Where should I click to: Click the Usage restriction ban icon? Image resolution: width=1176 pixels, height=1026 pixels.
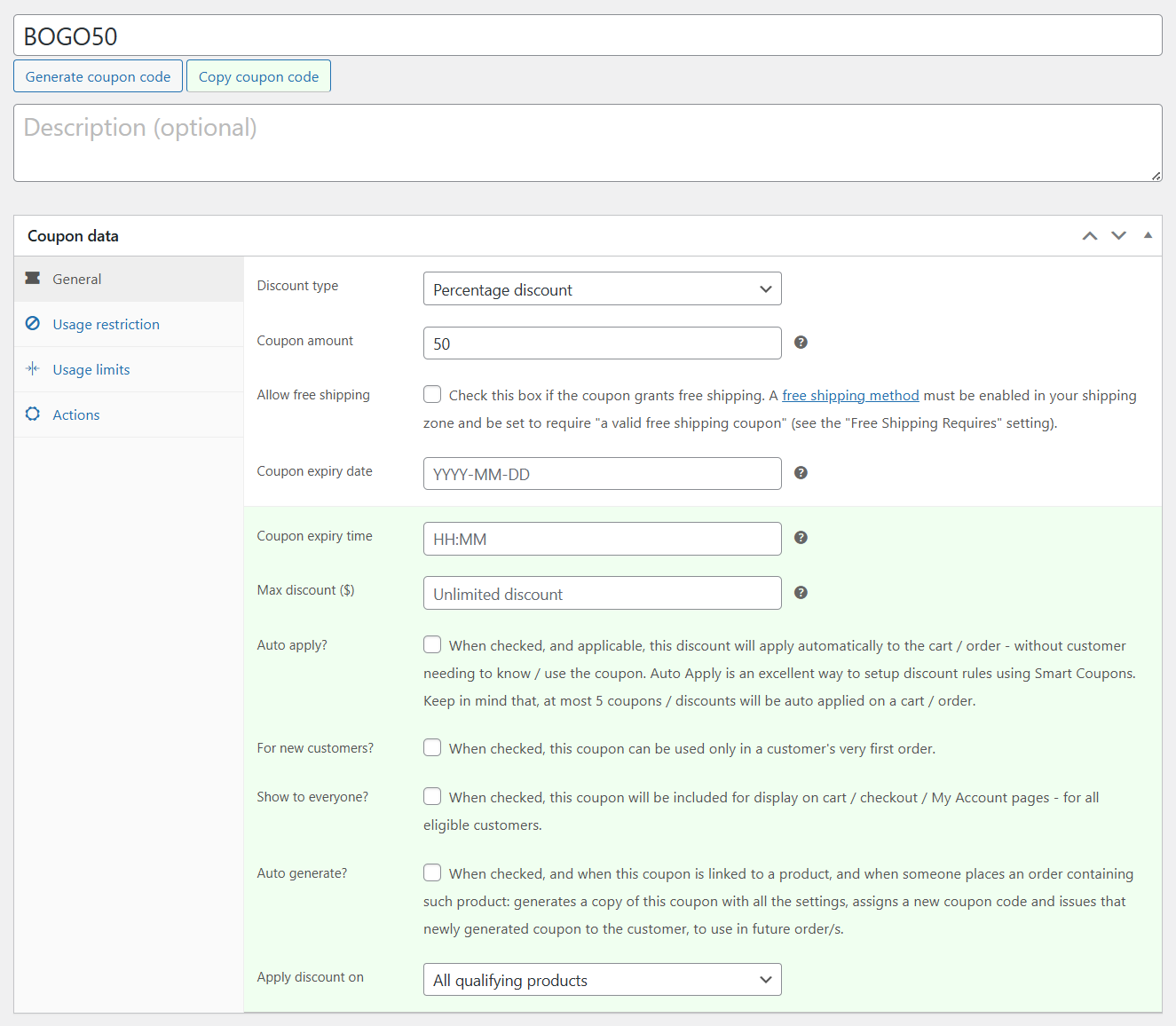(x=33, y=324)
